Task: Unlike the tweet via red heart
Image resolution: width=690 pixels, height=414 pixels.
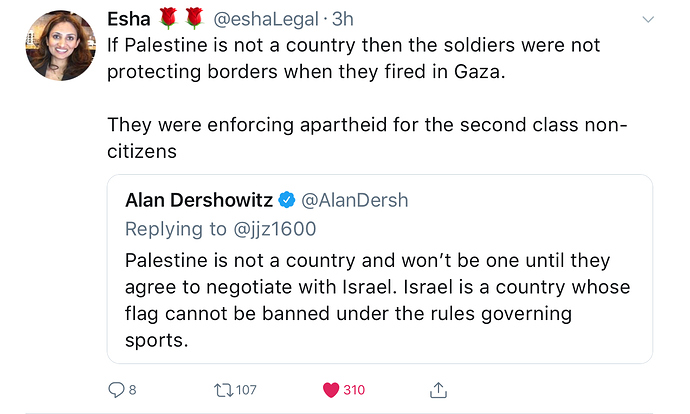Action: (x=331, y=390)
